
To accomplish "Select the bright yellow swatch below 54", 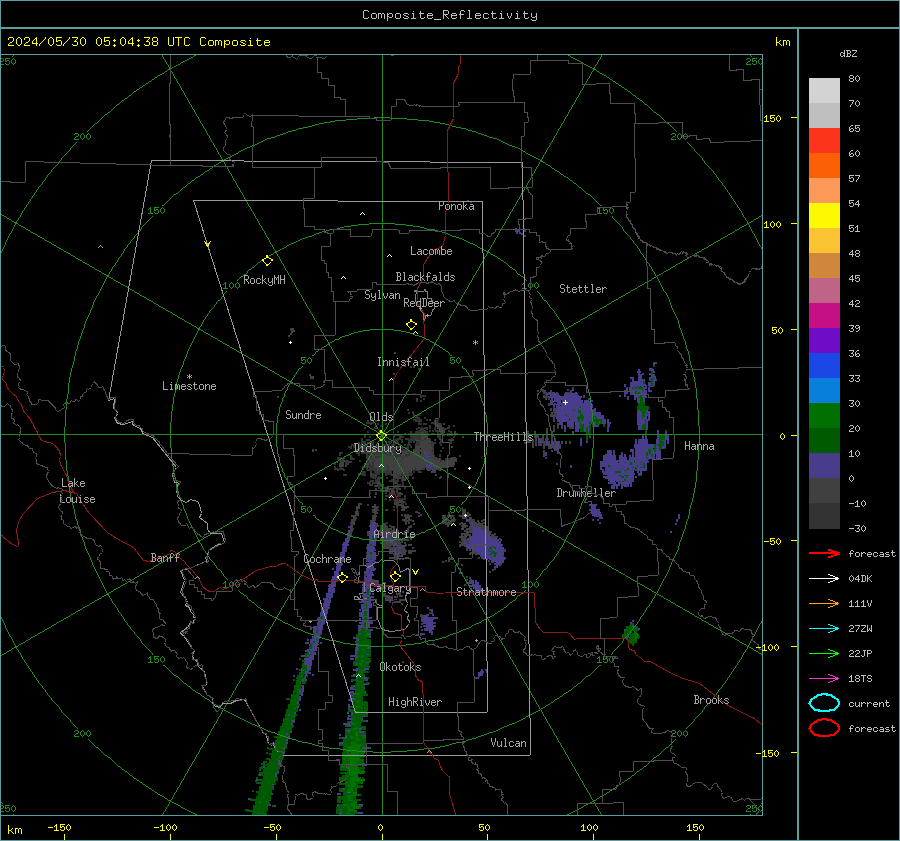I will click(x=824, y=215).
